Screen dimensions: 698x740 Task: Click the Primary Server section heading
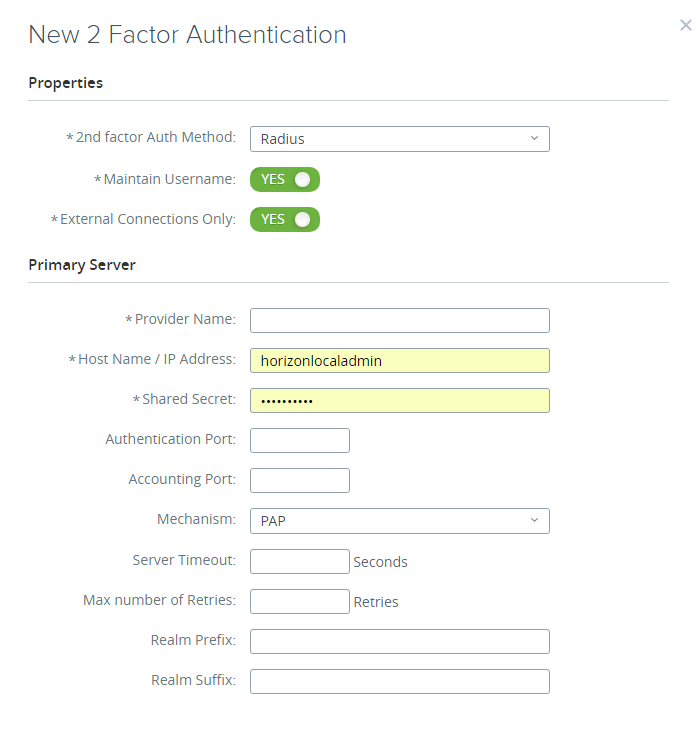click(82, 265)
